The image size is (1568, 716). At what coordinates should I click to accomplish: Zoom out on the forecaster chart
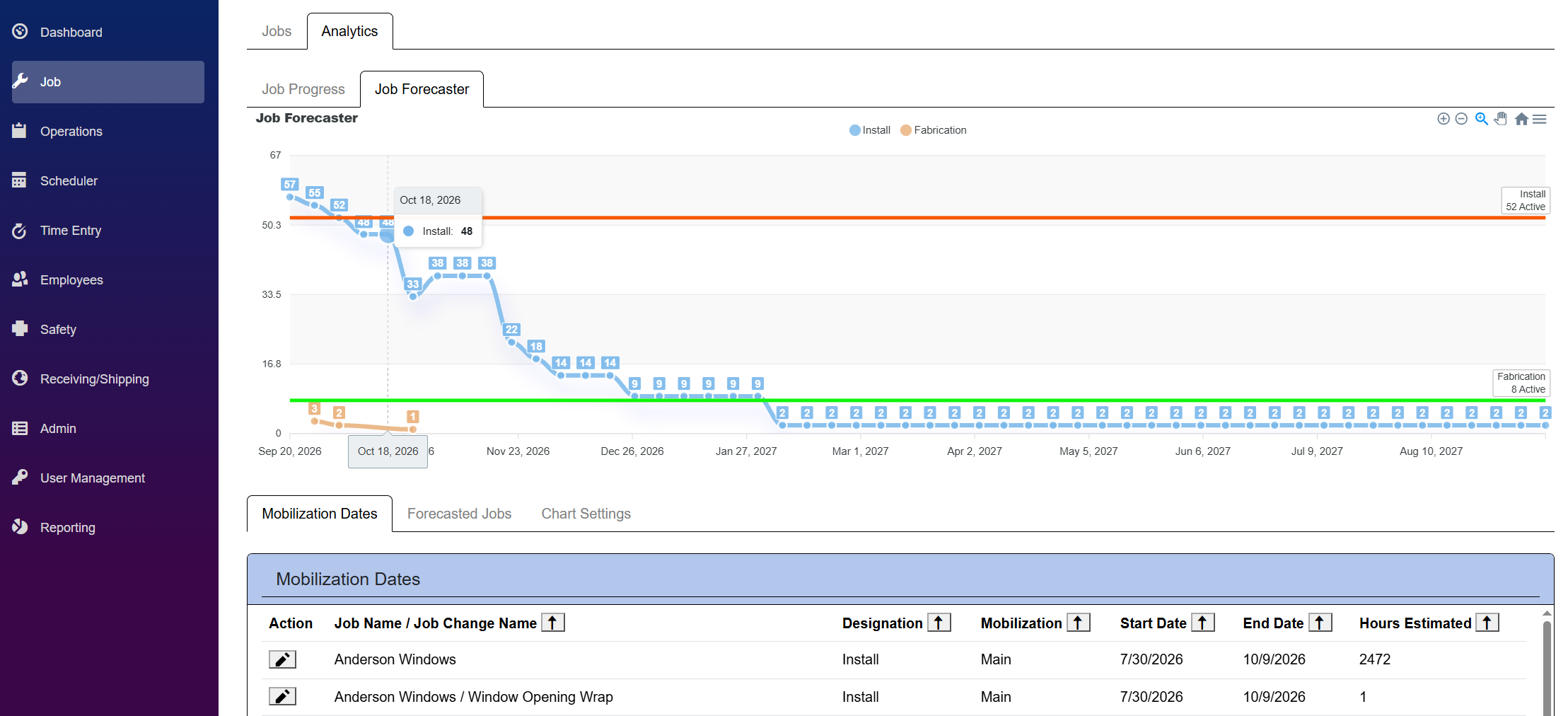tap(1461, 119)
